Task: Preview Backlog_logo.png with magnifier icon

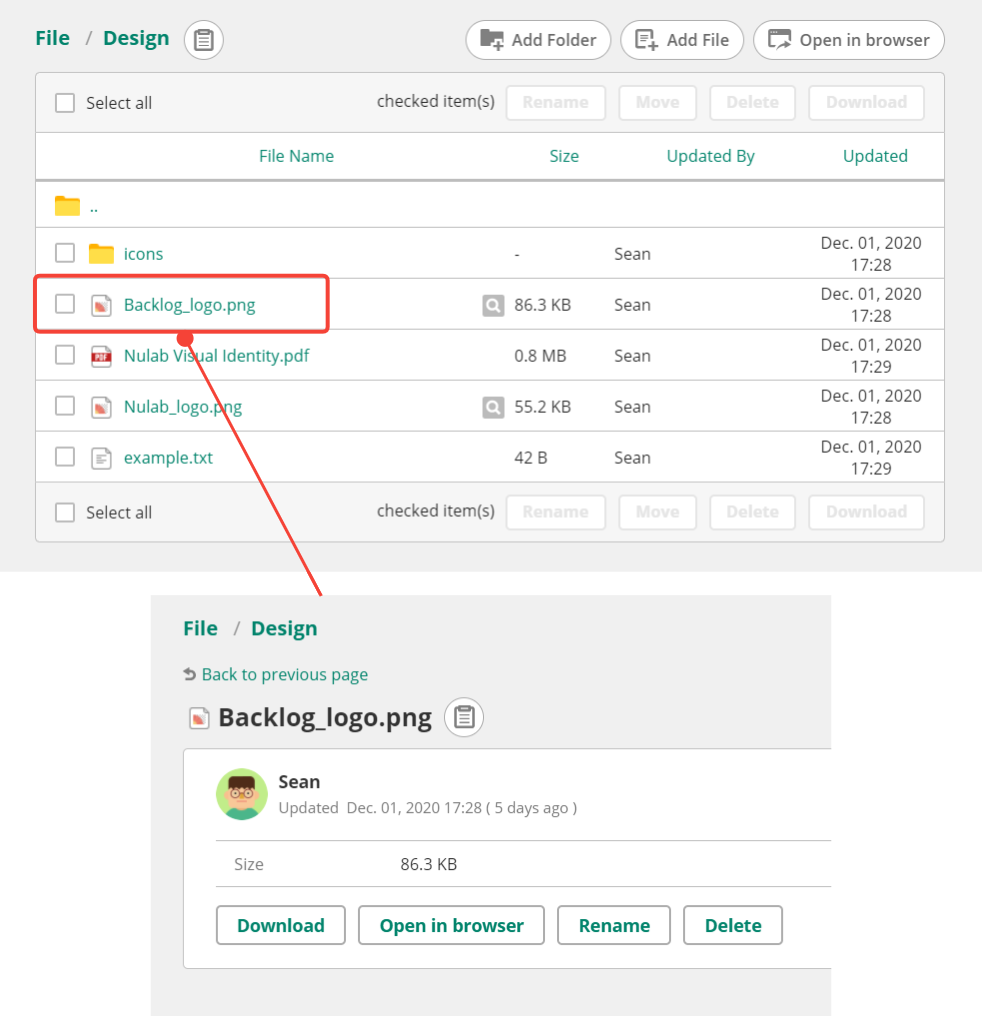Action: pos(493,305)
